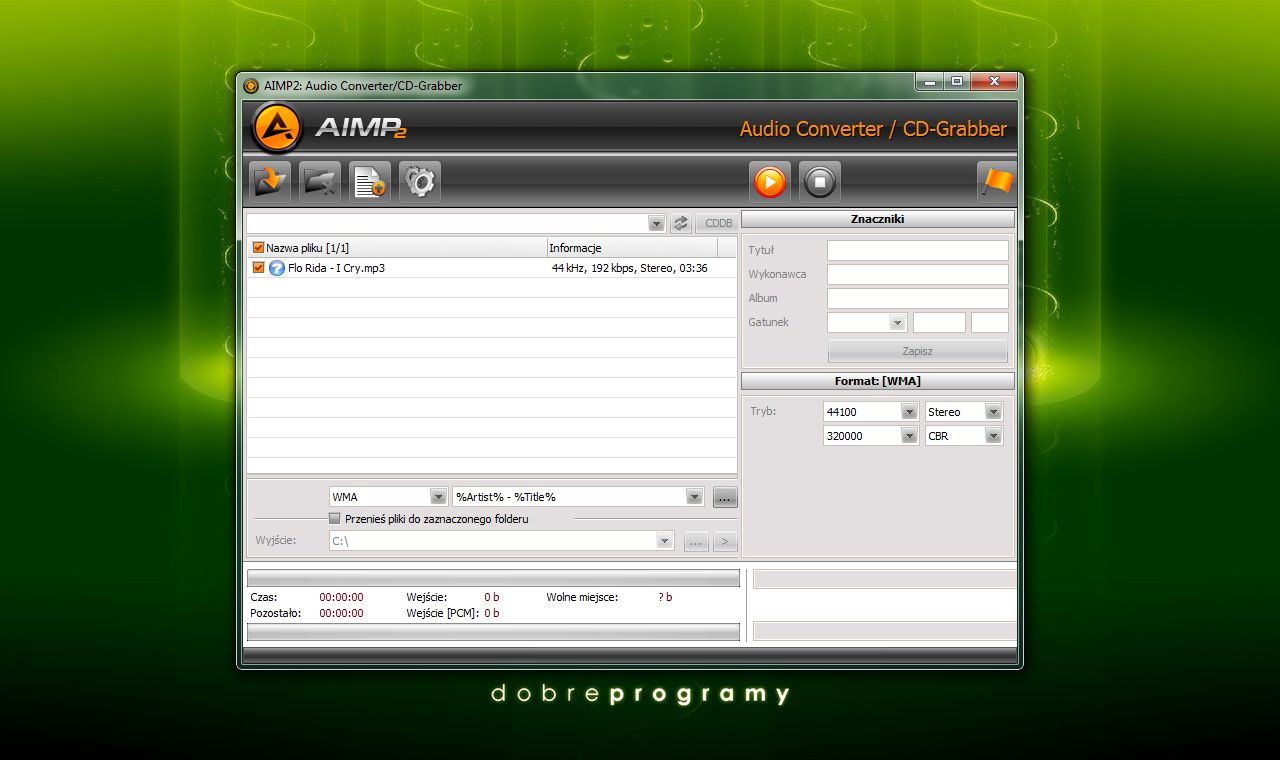
Task: Click the Pozostało 00:00:00 value
Action: coord(341,613)
